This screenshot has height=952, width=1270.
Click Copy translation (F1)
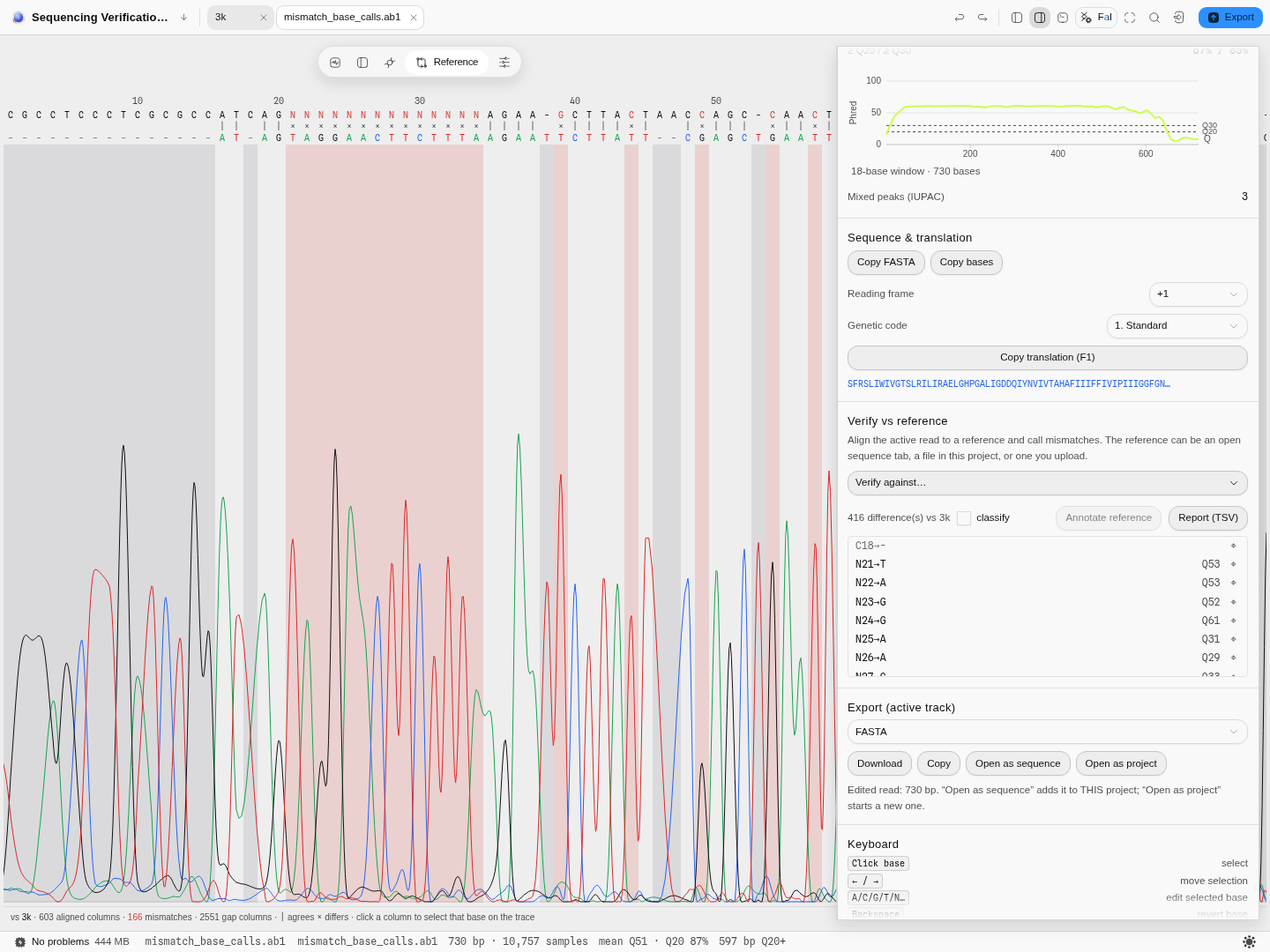1048,358
